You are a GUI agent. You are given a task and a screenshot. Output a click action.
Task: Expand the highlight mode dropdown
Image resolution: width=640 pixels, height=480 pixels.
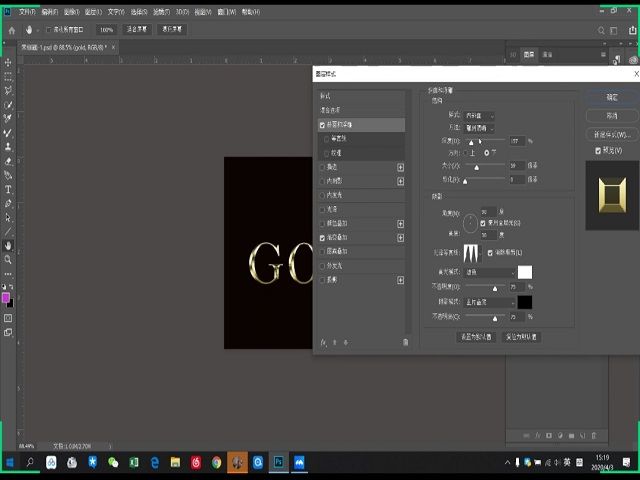(x=490, y=272)
